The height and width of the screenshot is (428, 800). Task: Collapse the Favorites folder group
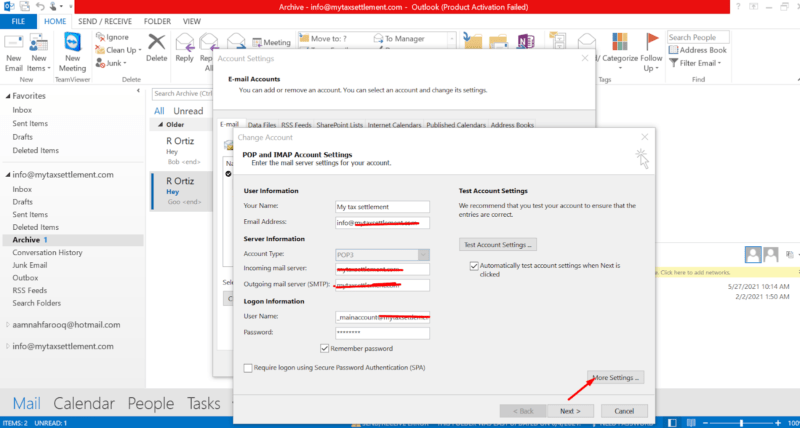point(8,96)
